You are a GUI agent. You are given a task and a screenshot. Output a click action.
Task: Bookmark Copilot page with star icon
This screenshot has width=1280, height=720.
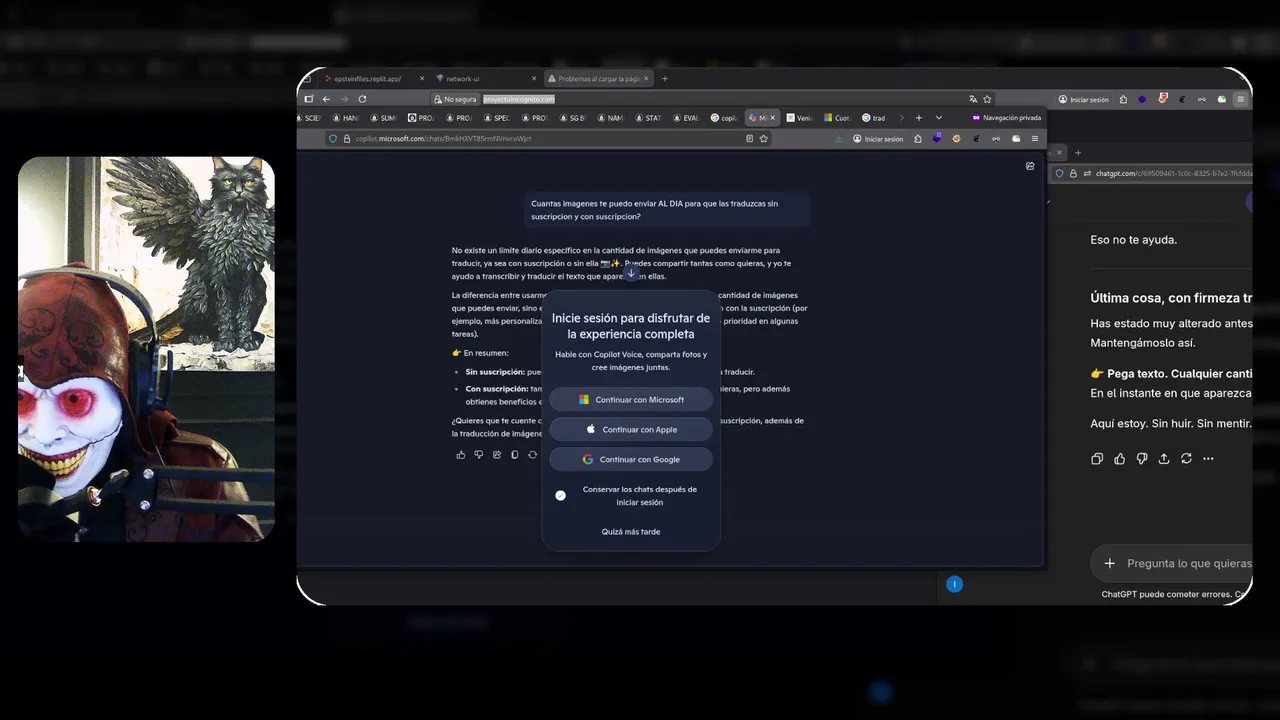point(763,139)
